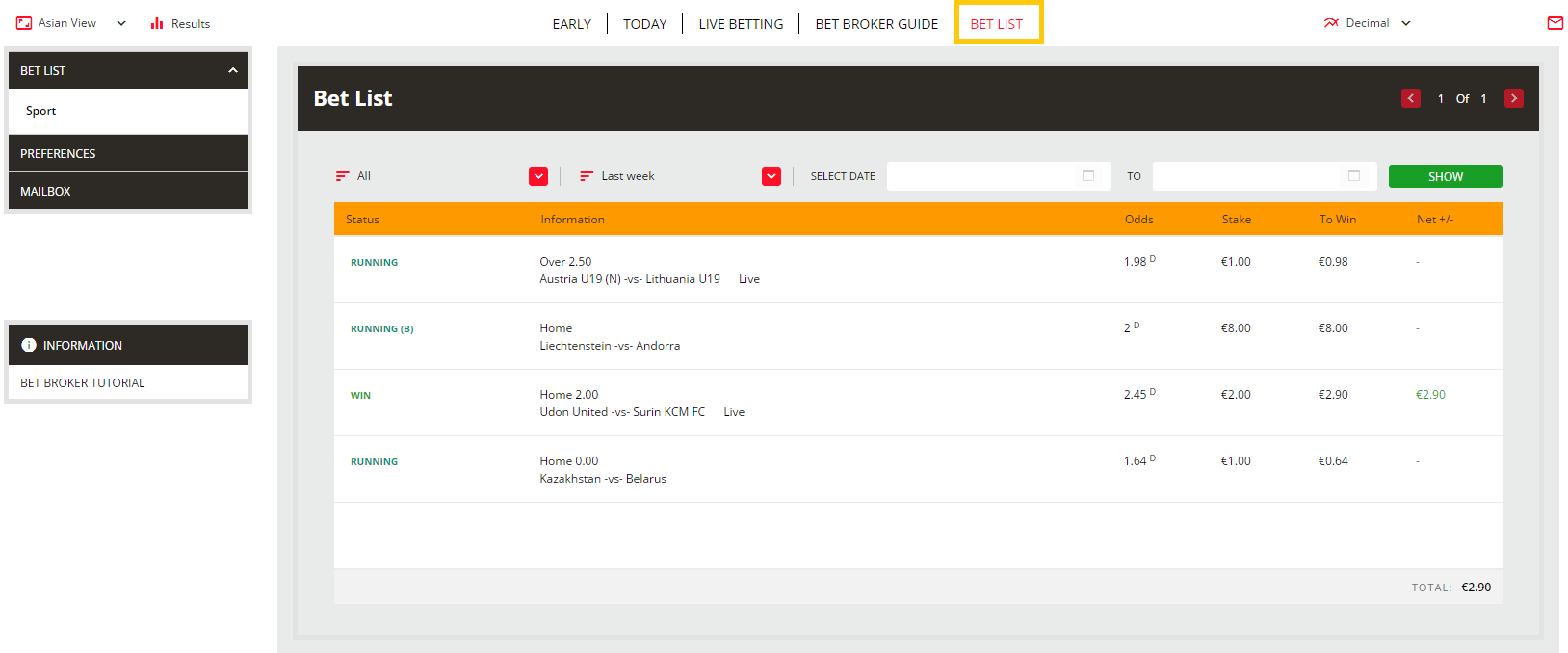The height and width of the screenshot is (653, 1568).
Task: Collapse the Bet List sidebar section
Action: coord(232,70)
